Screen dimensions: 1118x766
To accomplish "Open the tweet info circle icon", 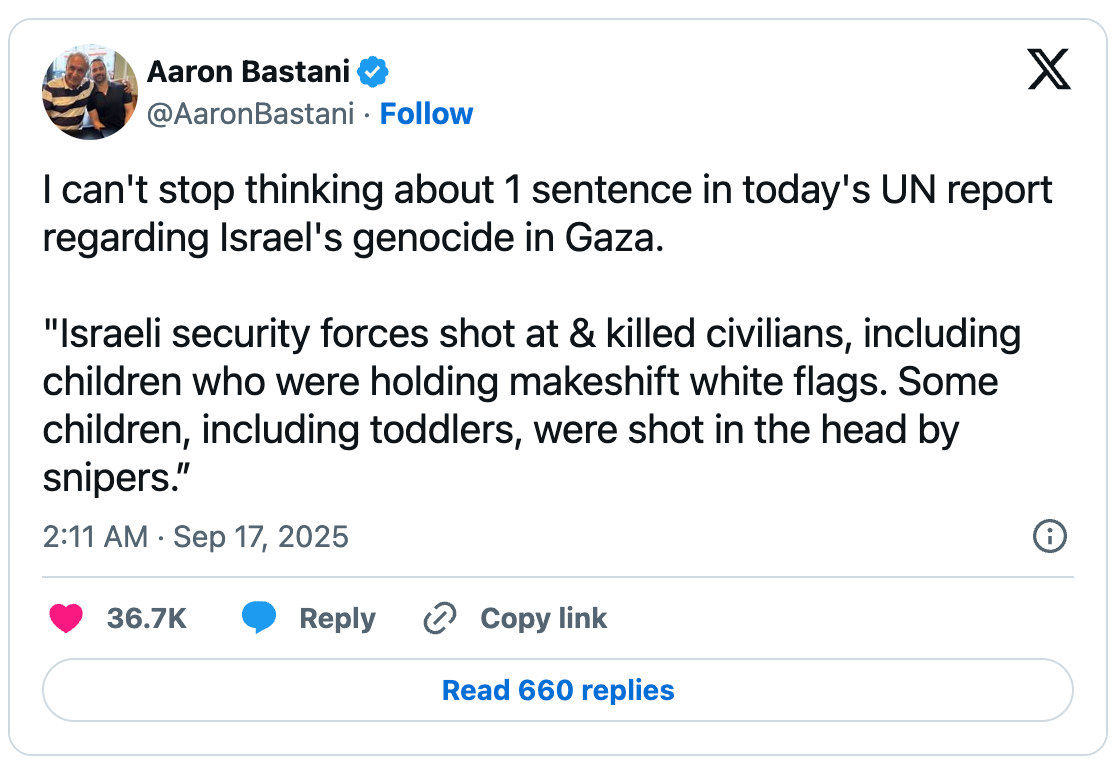I will pyautogui.click(x=1049, y=537).
